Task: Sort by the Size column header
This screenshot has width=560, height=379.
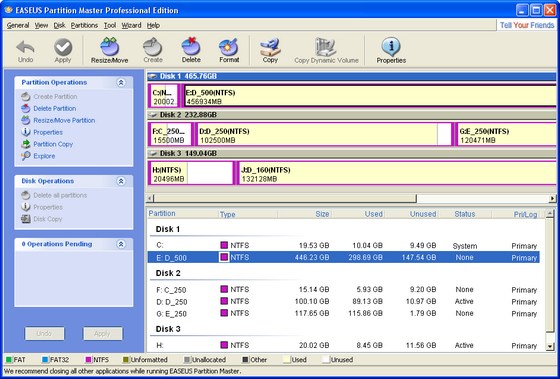Action: point(305,214)
